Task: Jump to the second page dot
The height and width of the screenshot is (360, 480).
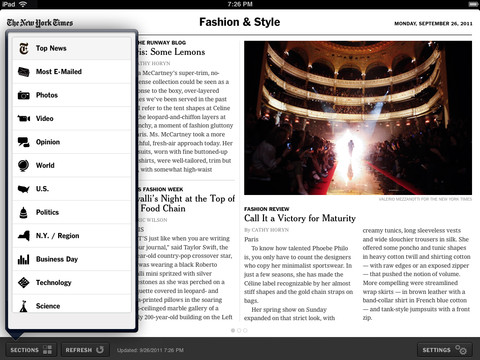Action: [239, 330]
